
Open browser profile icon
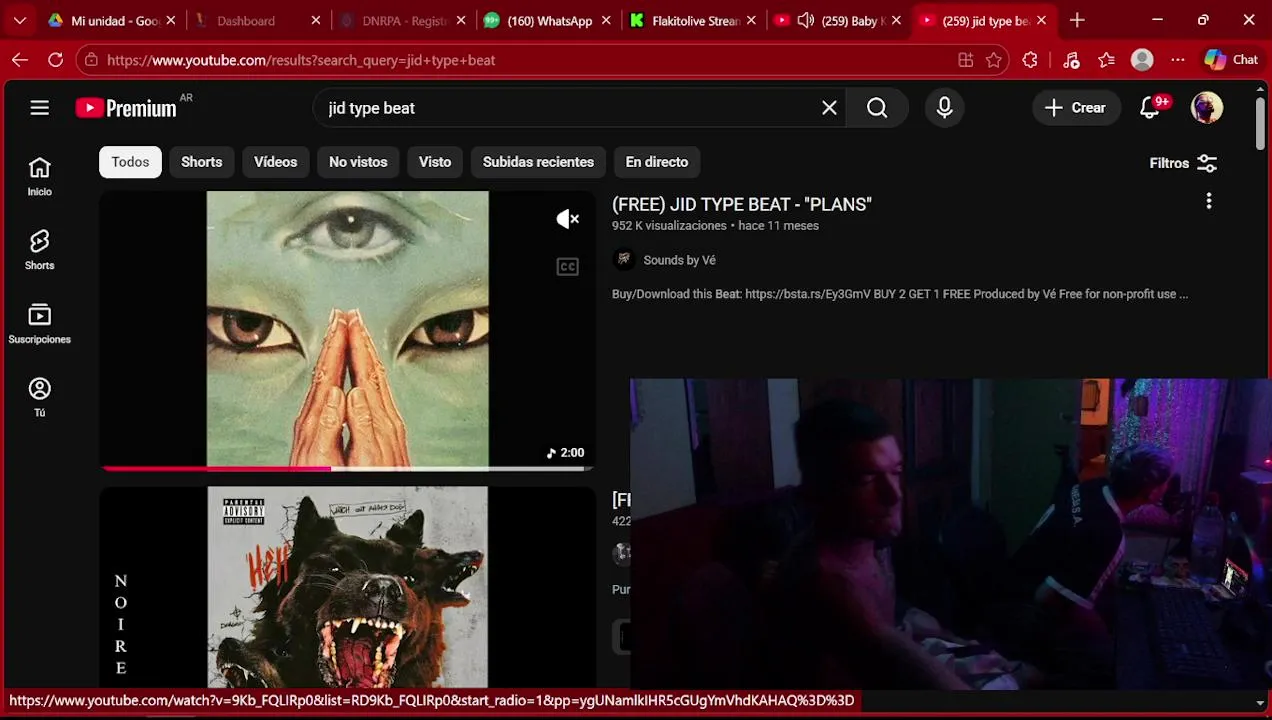coord(1142,60)
